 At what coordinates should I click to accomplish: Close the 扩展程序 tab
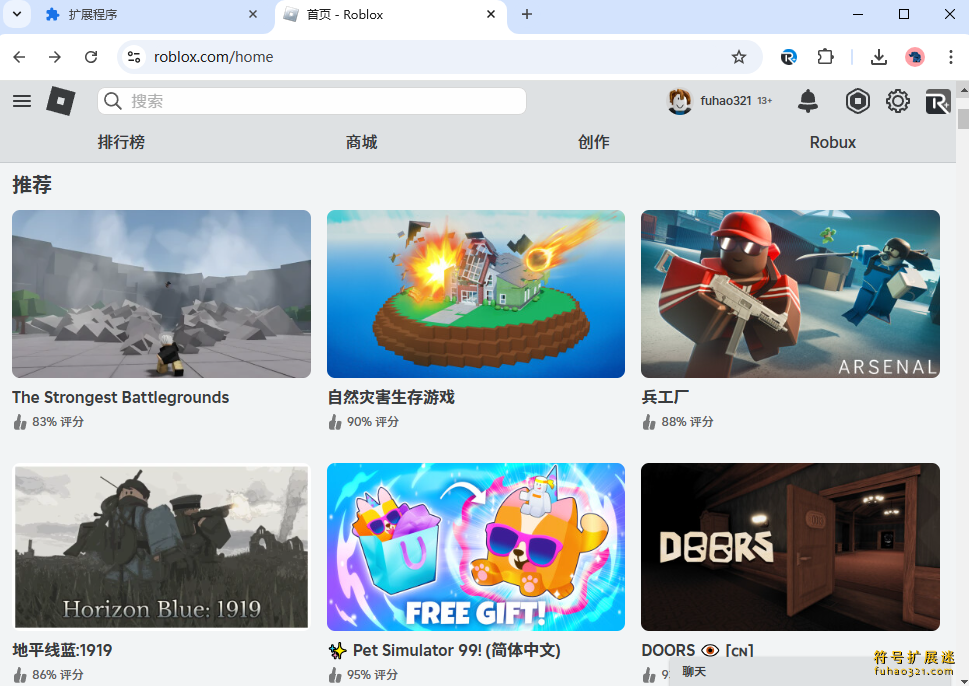253,14
